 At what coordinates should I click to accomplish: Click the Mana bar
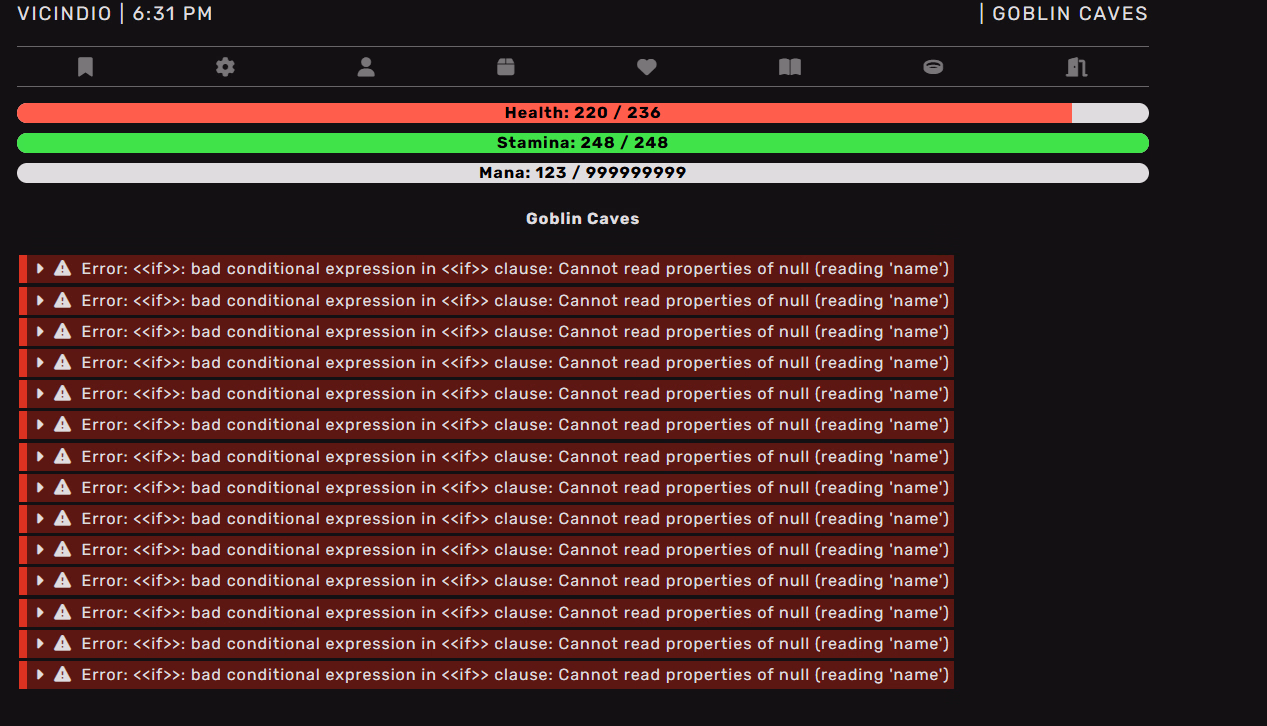pos(582,173)
